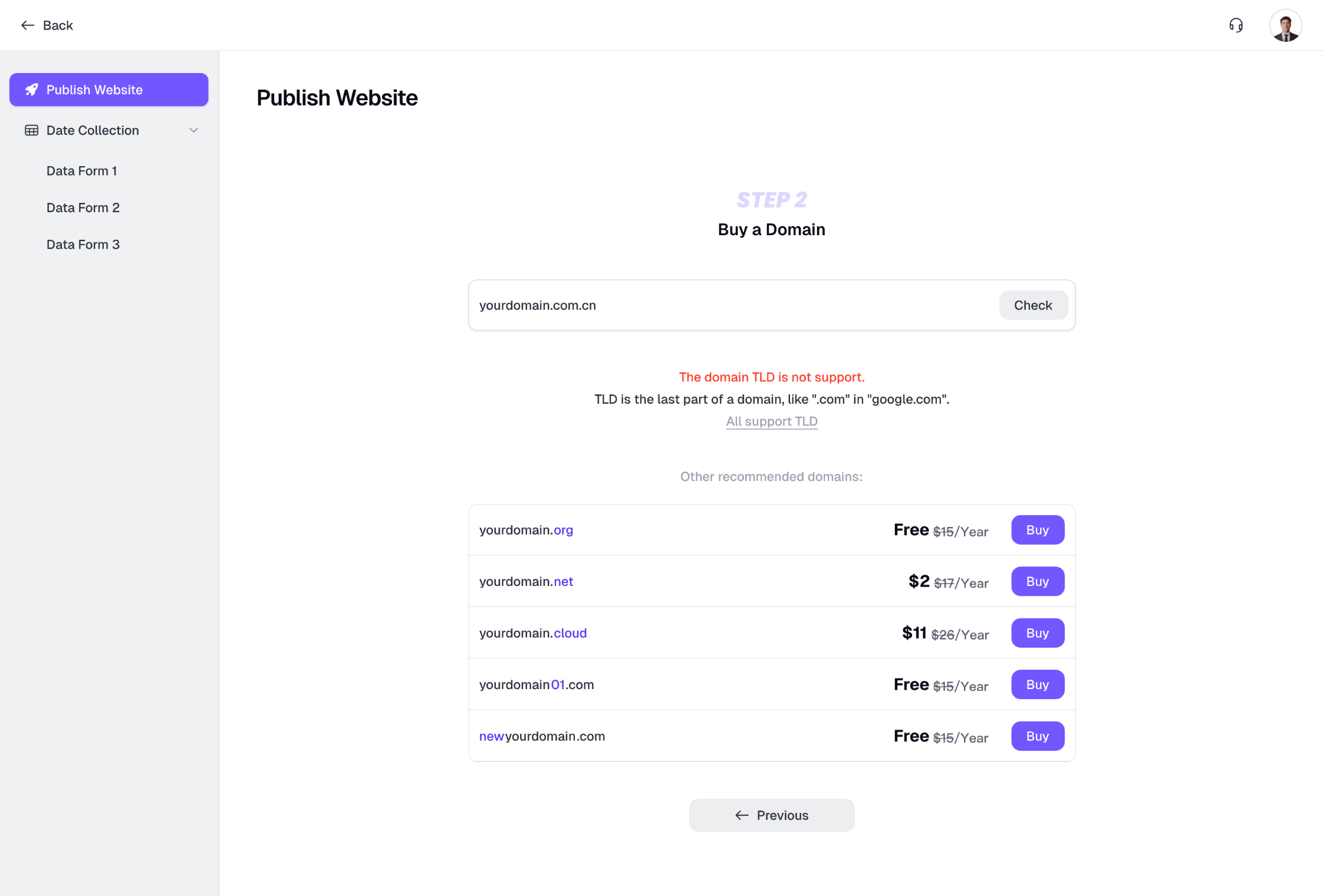The width and height of the screenshot is (1323, 896).
Task: Open the user profile avatar
Action: pyautogui.click(x=1285, y=25)
